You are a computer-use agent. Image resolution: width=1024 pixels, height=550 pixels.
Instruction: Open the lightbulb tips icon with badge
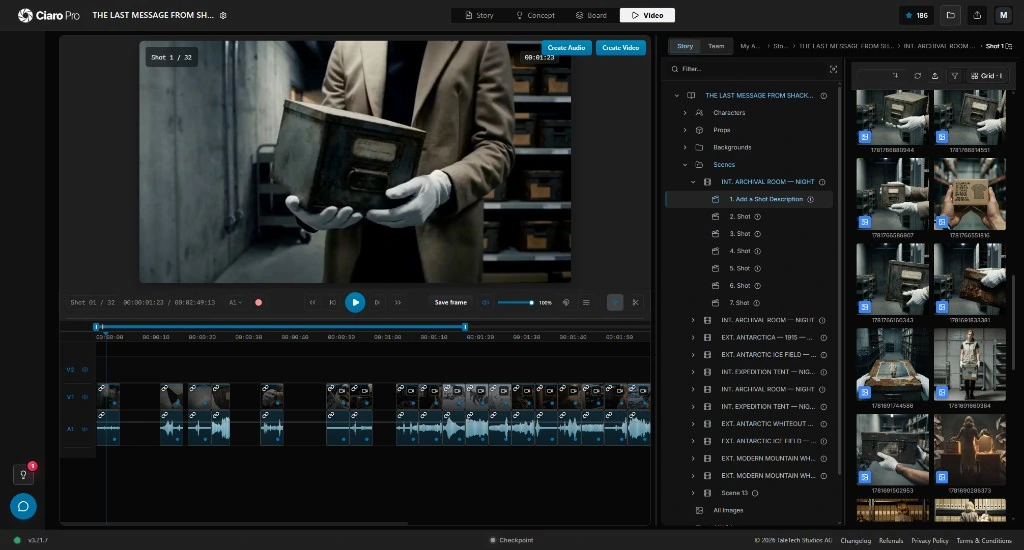click(24, 474)
